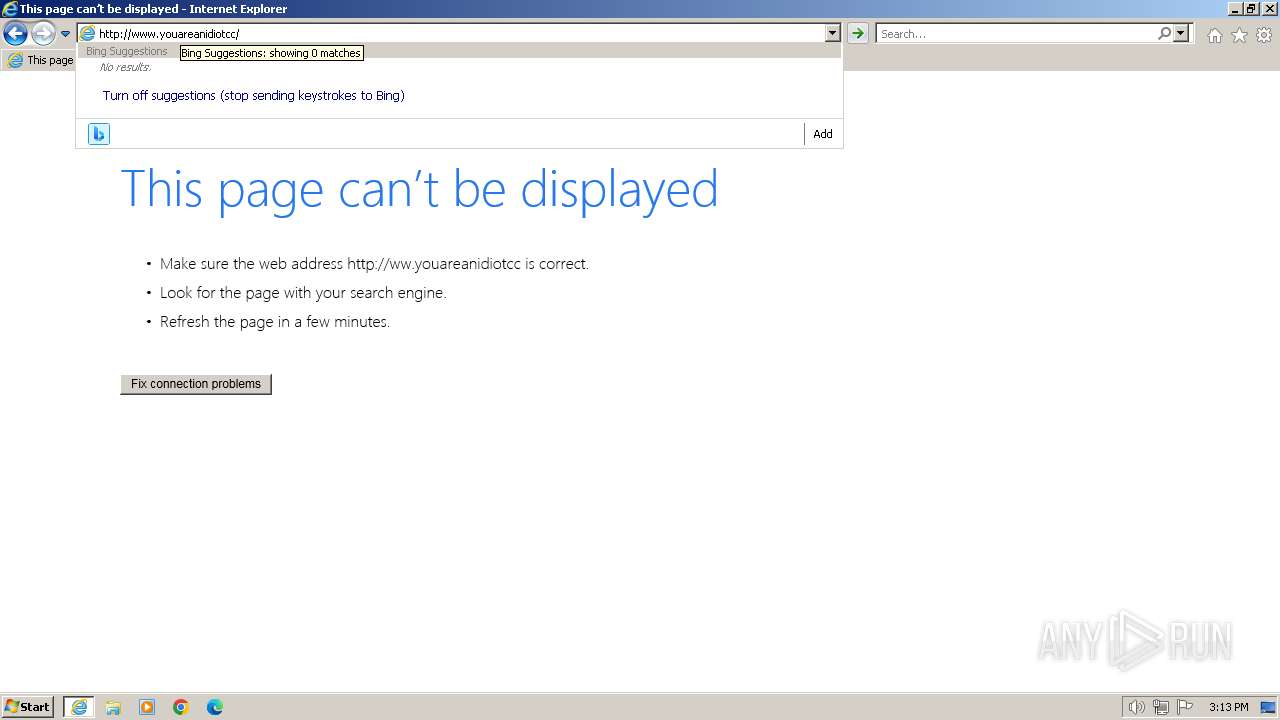
Task: Click Turn off suggestions link
Action: coord(253,96)
